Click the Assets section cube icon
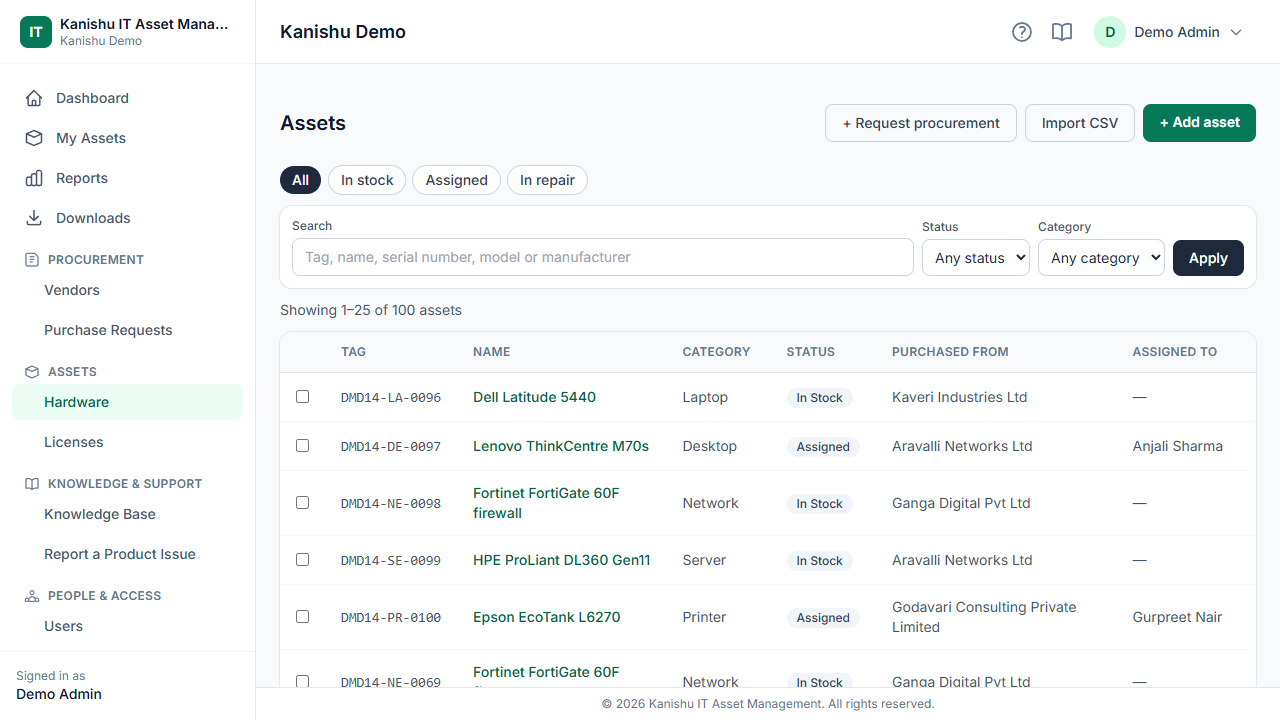This screenshot has height=720, width=1280. click(32, 371)
